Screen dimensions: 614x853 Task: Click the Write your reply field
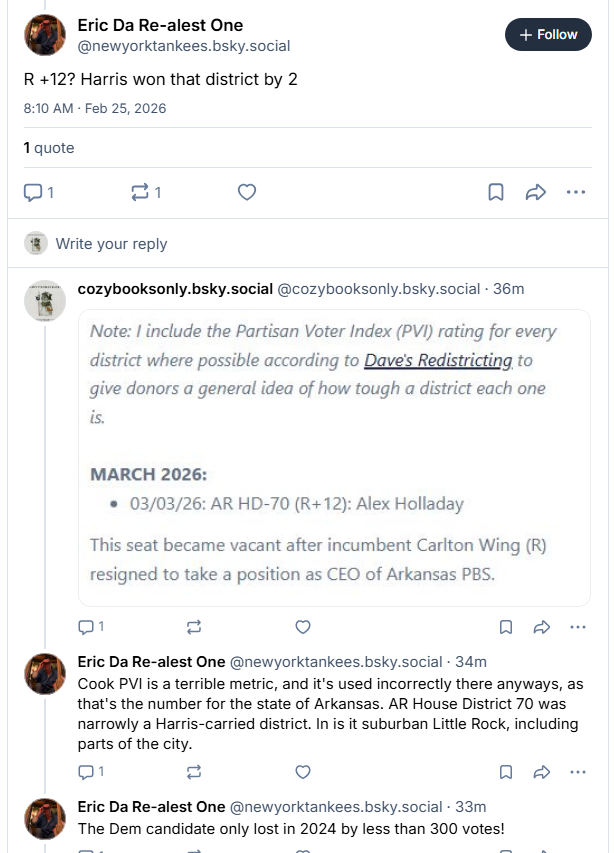coord(111,243)
